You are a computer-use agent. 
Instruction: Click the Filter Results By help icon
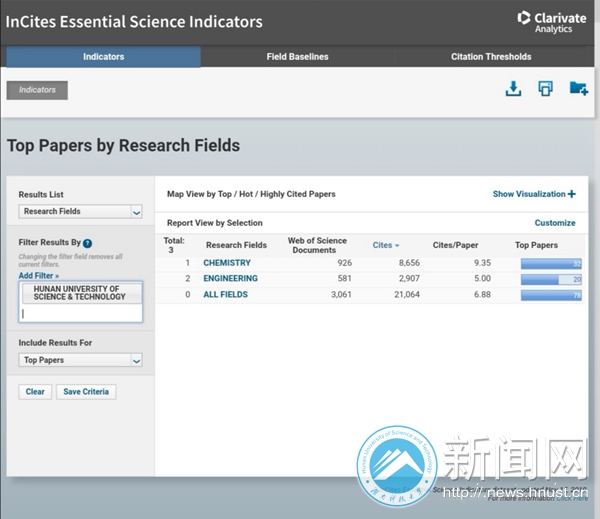tap(88, 243)
